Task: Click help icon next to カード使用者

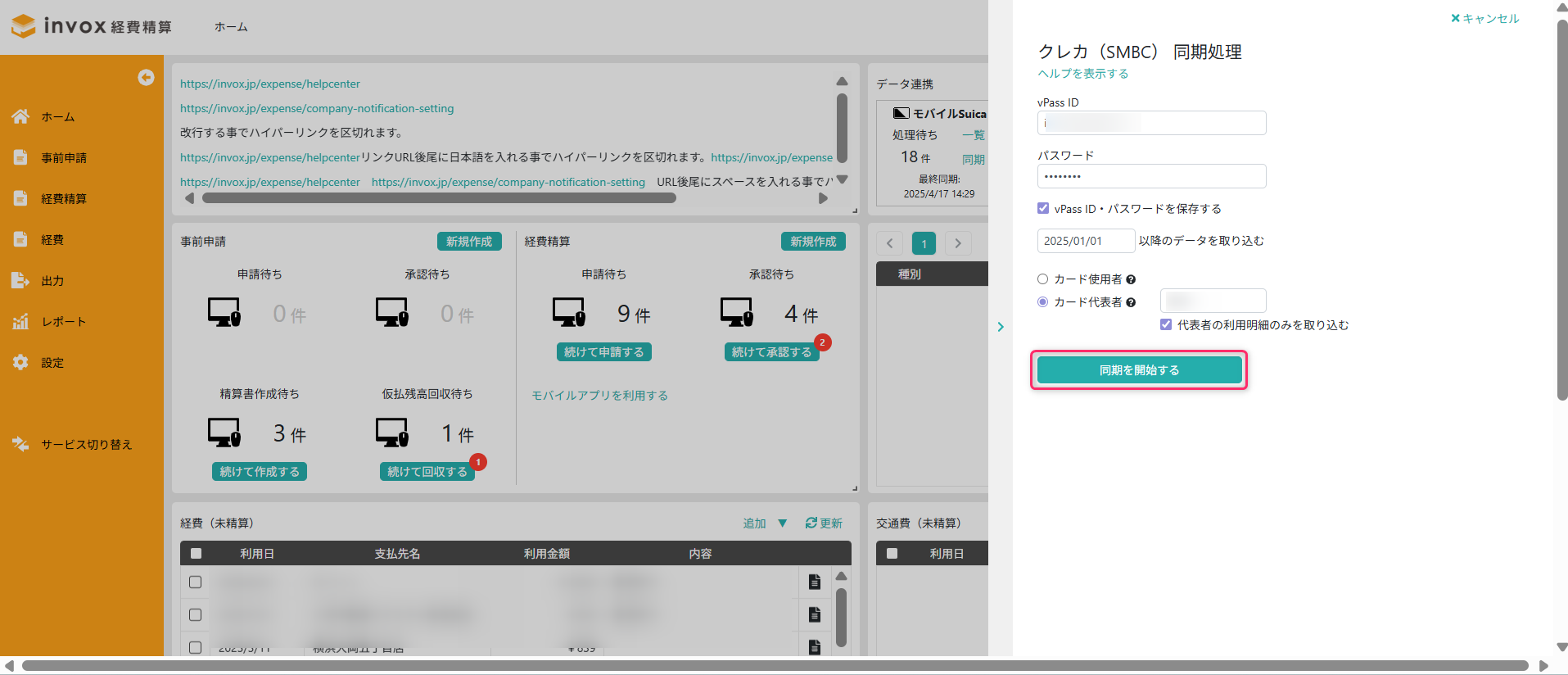Action: click(1131, 280)
